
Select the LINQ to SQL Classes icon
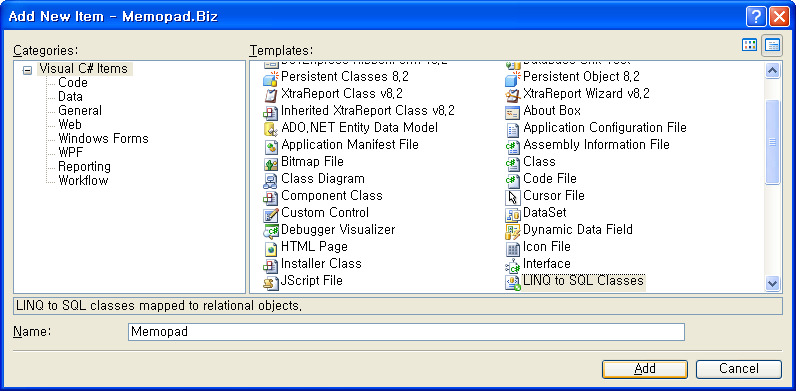(x=513, y=282)
